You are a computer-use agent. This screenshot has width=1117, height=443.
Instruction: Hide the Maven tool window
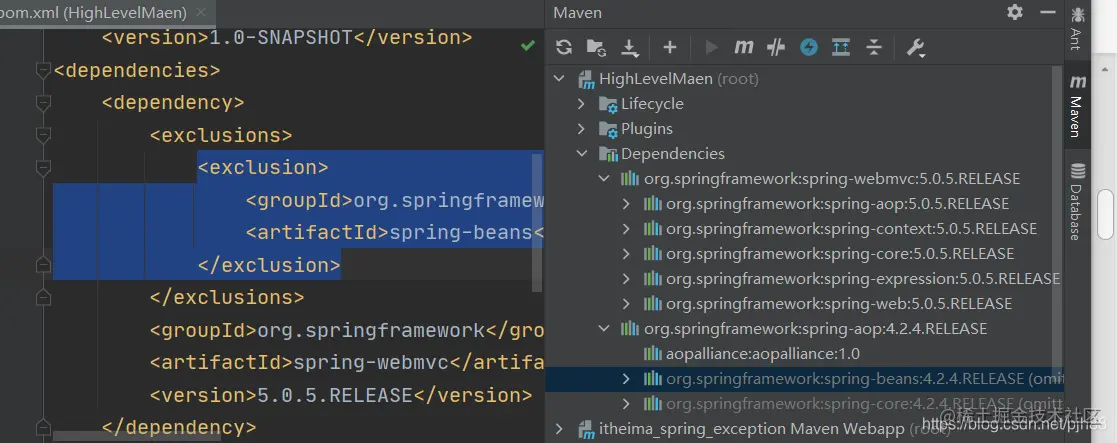click(1047, 12)
